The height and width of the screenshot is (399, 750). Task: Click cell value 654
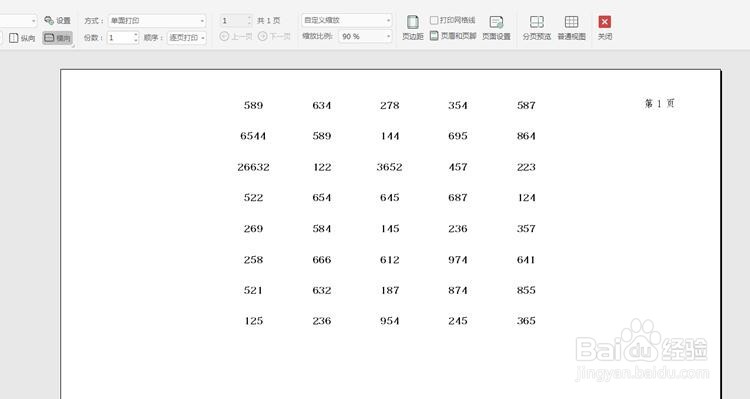point(321,198)
